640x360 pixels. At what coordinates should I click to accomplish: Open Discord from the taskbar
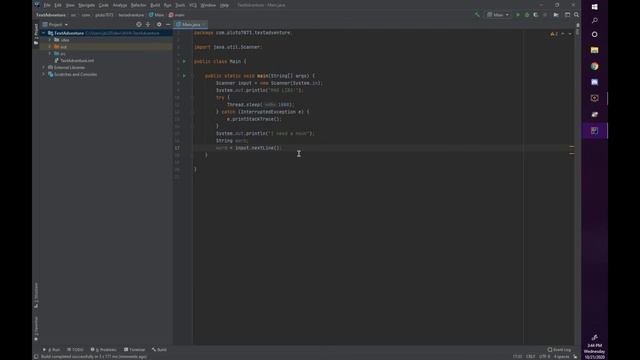pos(595,82)
